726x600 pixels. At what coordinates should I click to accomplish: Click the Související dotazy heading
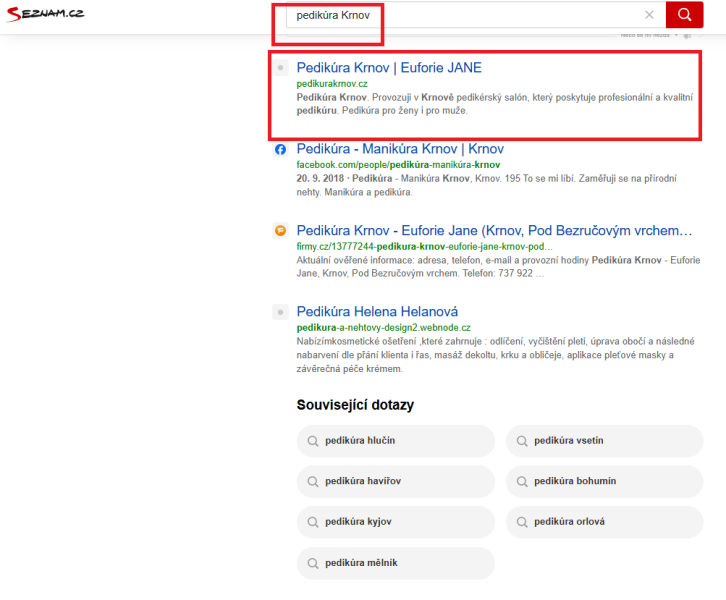(x=355, y=405)
